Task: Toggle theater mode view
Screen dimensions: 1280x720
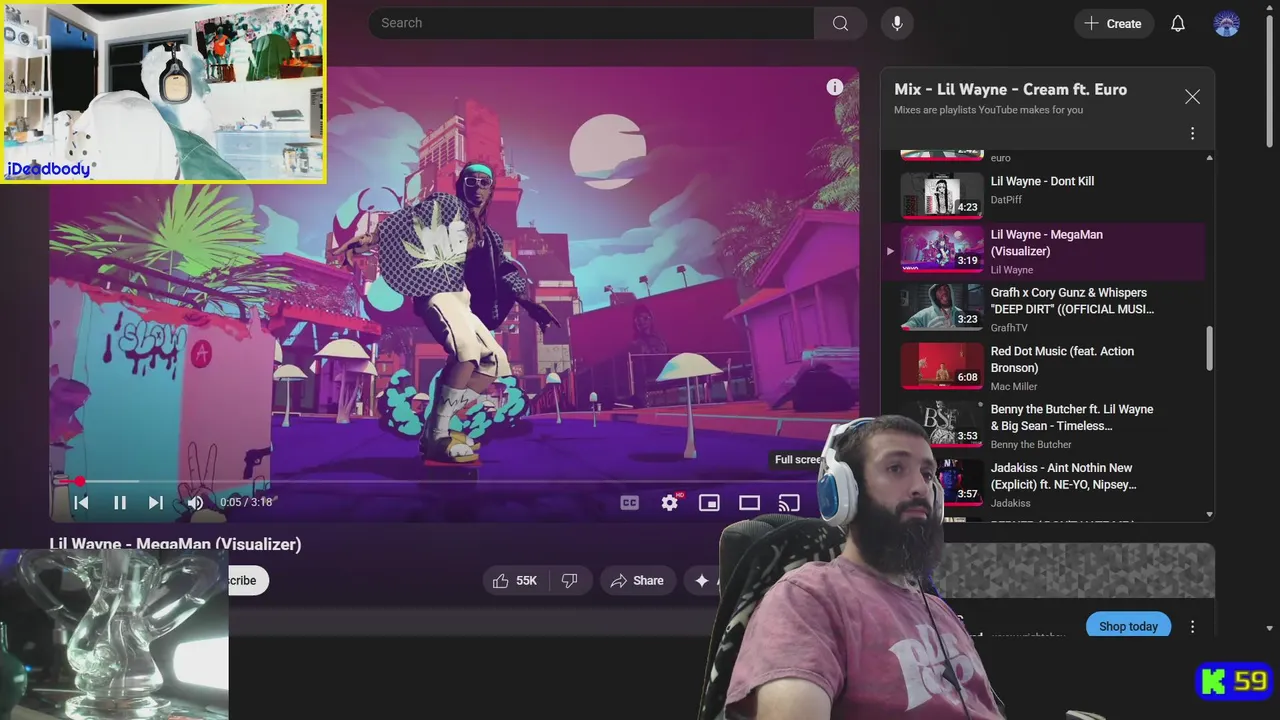Action: coord(749,503)
